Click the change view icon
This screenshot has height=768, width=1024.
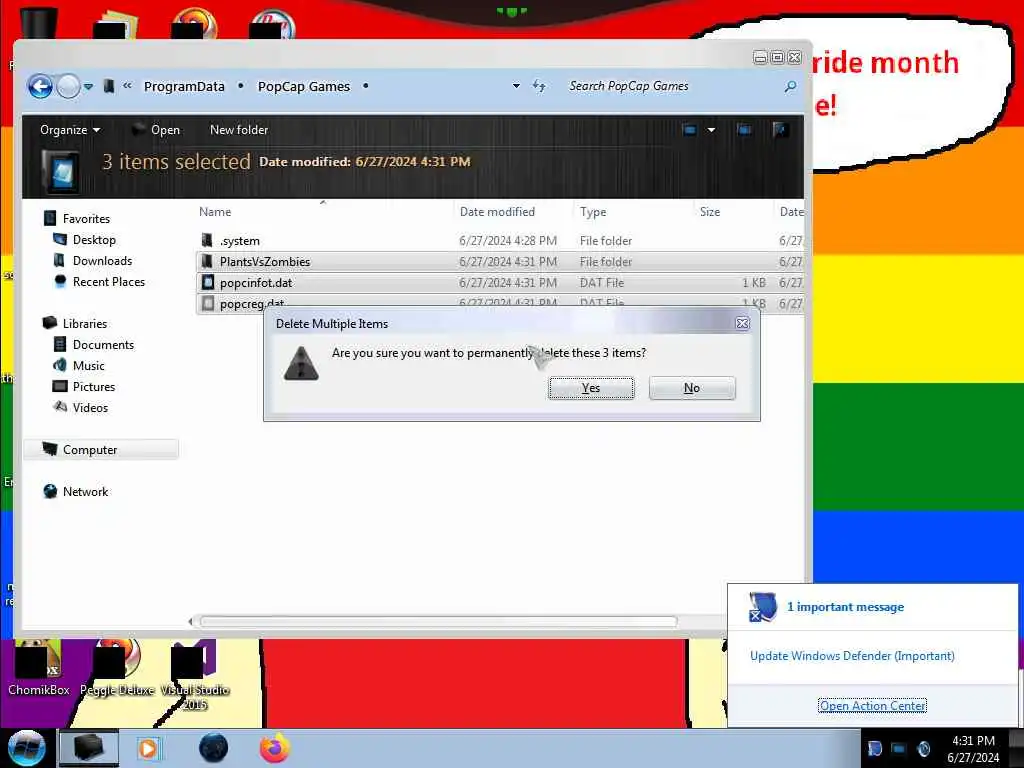point(690,130)
